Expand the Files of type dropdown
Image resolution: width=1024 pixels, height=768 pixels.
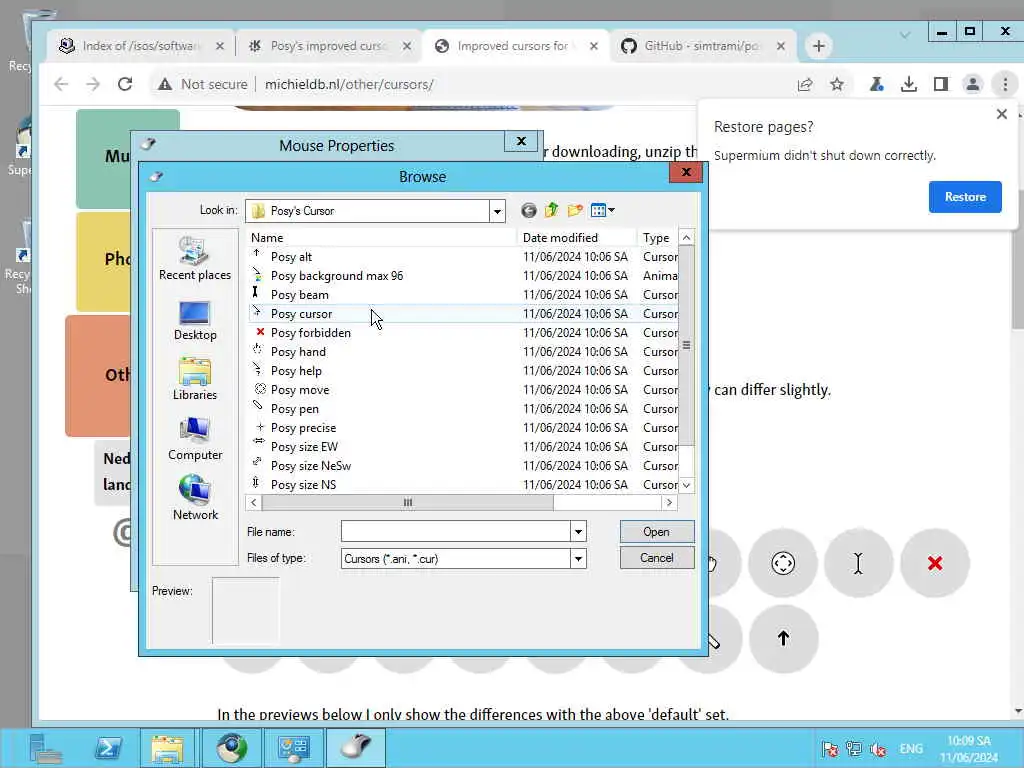578,558
